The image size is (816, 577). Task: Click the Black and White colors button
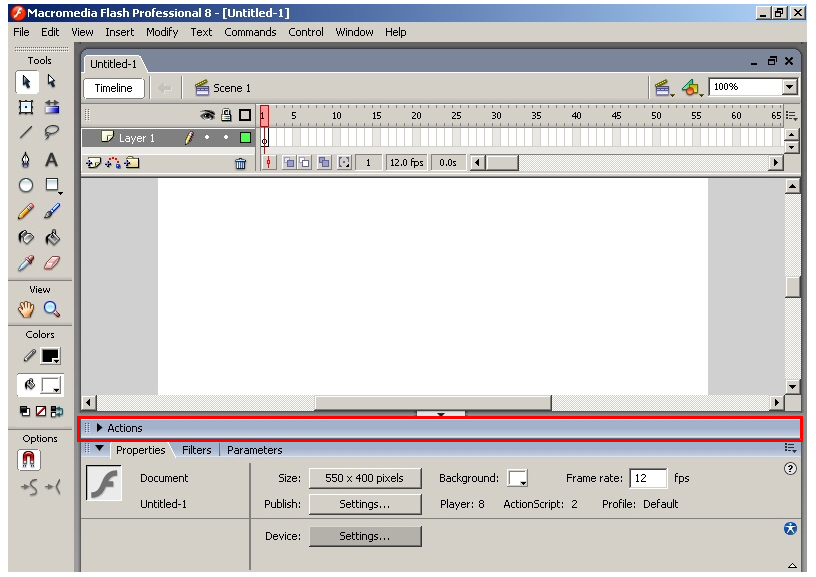coord(24,411)
